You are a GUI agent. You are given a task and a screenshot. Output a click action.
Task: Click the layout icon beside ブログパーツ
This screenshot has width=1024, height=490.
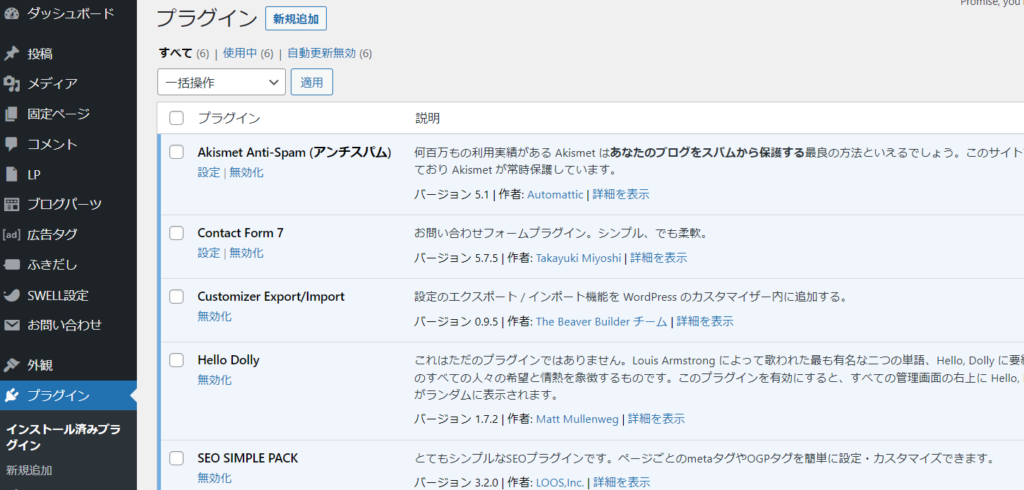[11, 204]
